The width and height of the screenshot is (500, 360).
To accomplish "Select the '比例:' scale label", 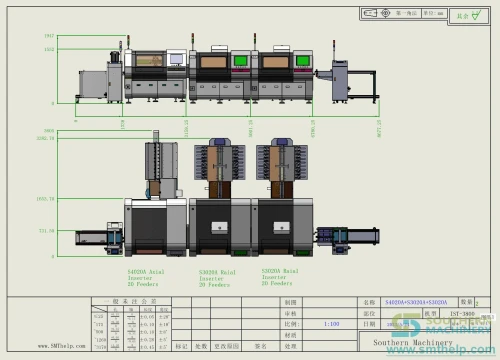I will click(x=292, y=324).
